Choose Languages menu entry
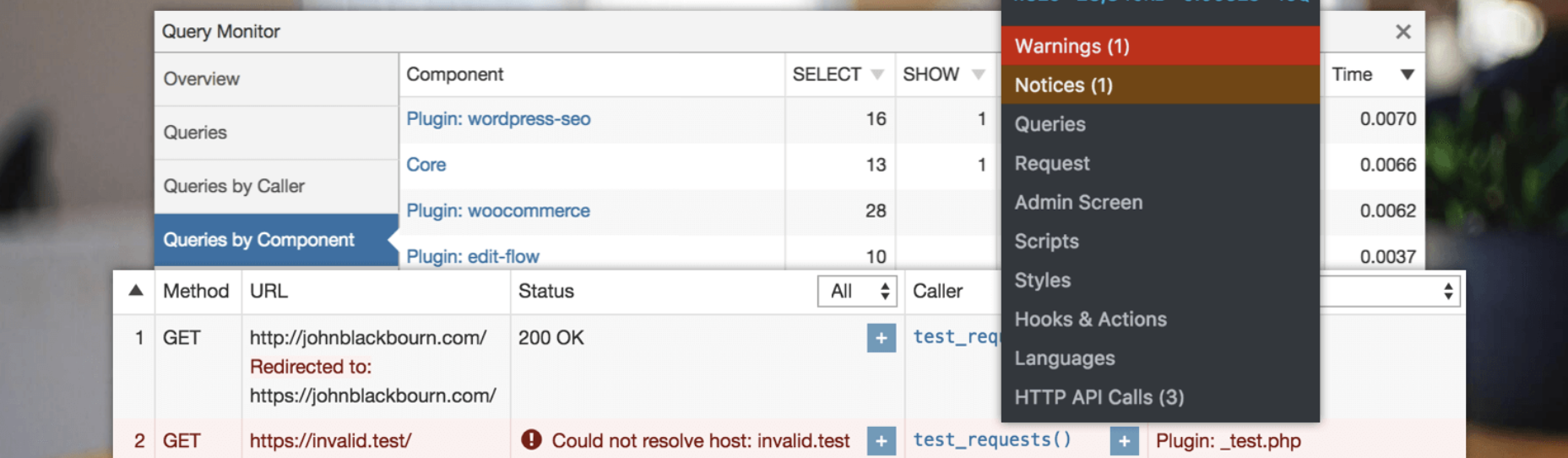 (x=1160, y=357)
